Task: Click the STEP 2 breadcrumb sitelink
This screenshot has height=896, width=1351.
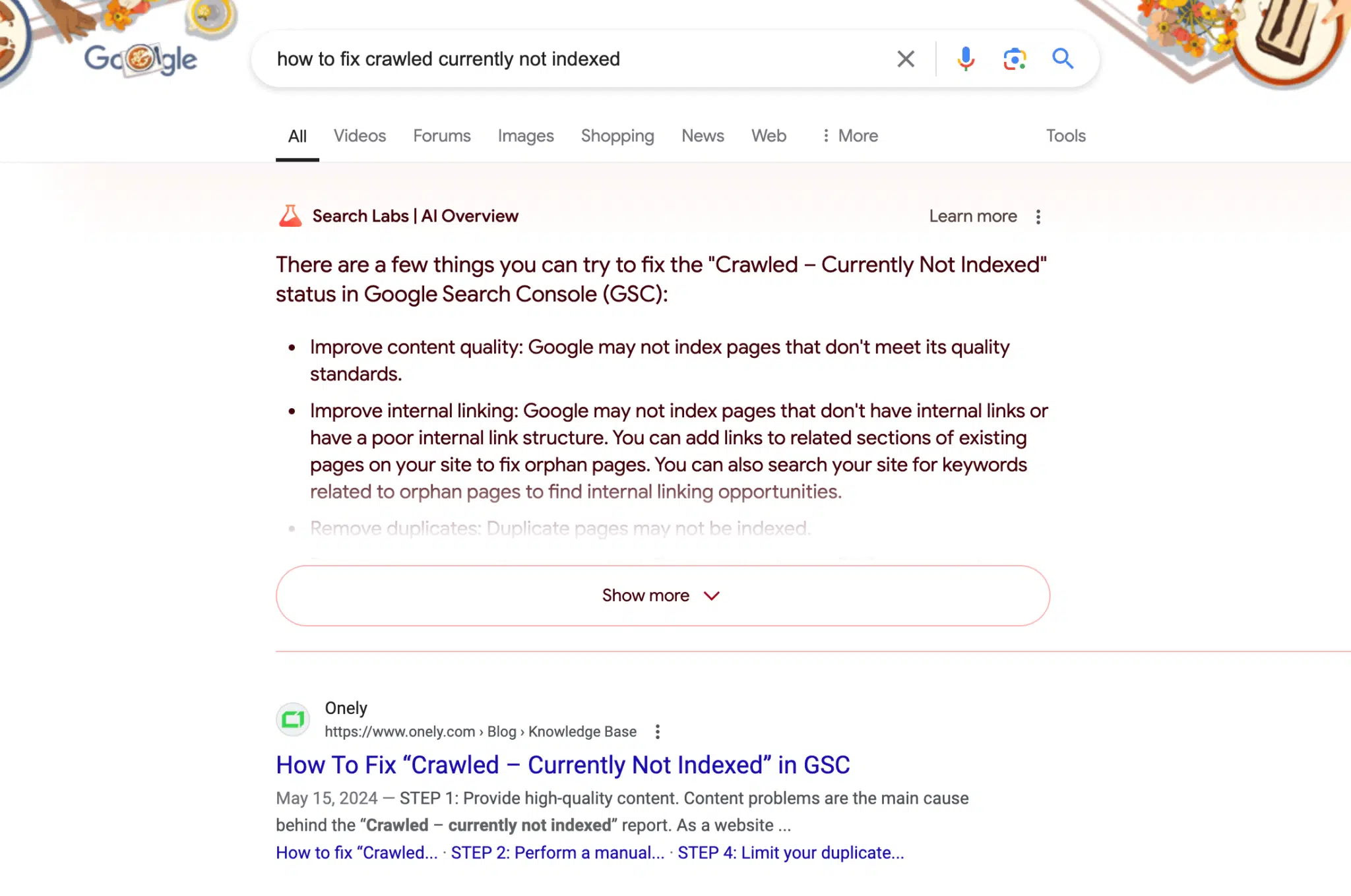Action: pos(558,852)
